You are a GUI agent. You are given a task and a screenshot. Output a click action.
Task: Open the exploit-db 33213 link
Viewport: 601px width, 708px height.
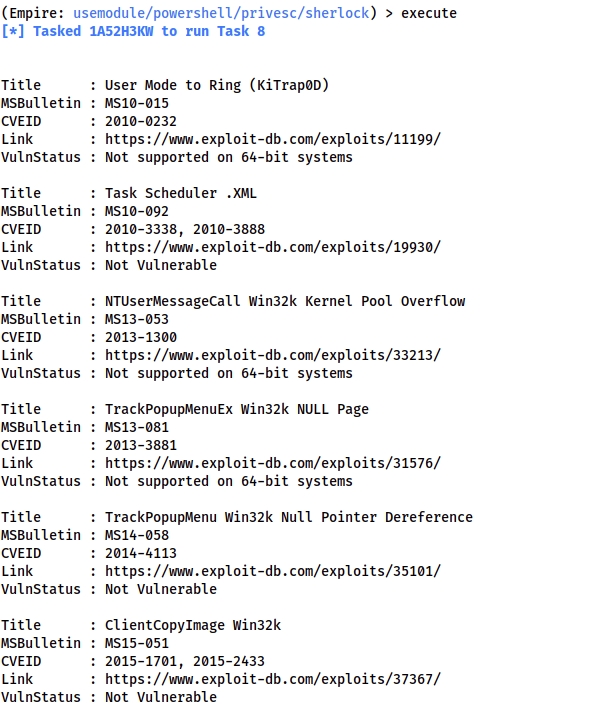[x=272, y=355]
